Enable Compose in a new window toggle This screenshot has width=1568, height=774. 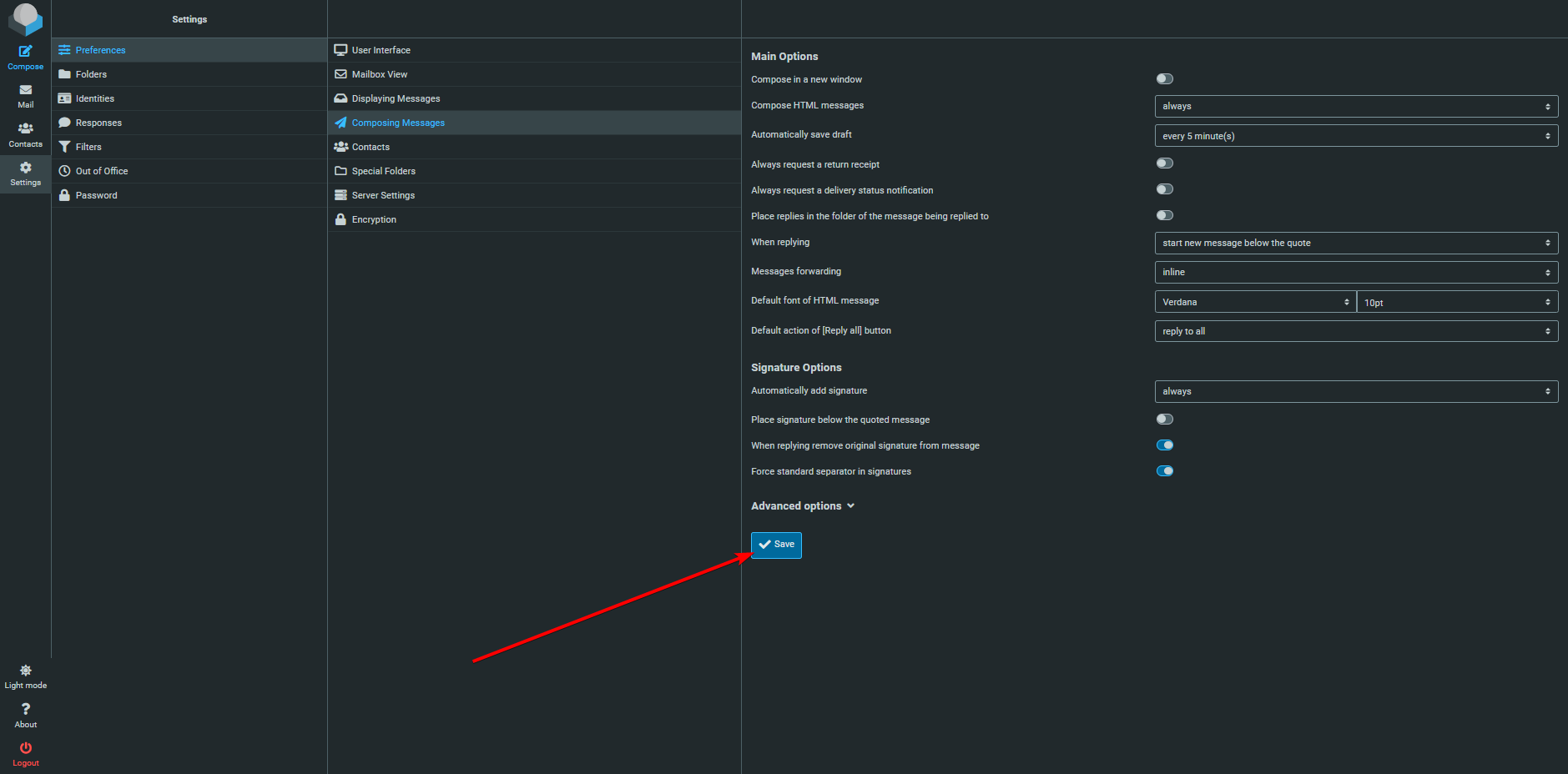pos(1164,79)
